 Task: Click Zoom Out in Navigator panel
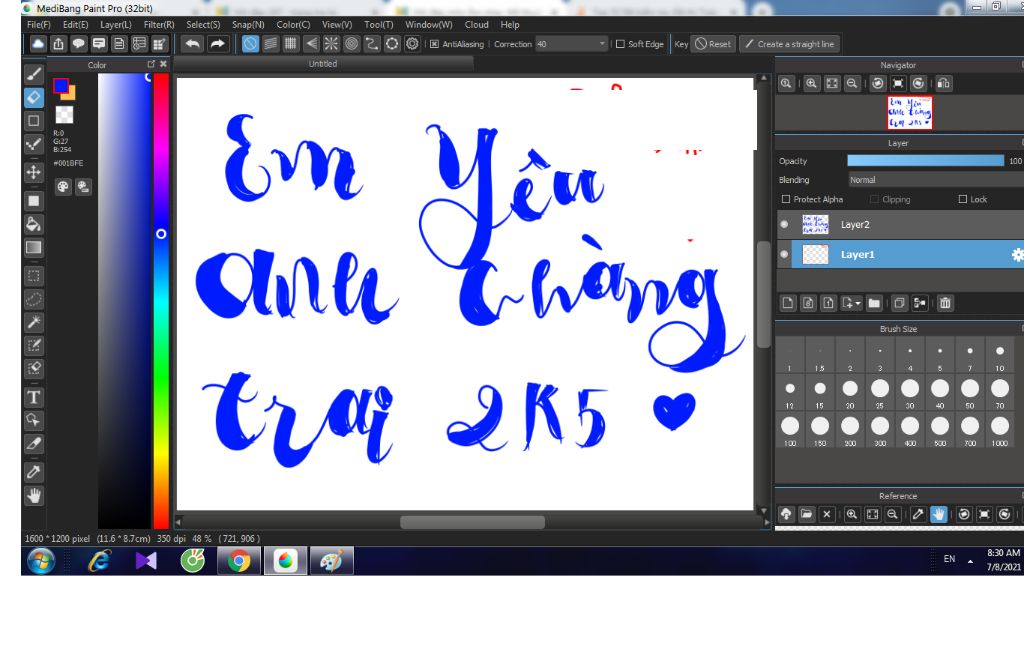[852, 84]
